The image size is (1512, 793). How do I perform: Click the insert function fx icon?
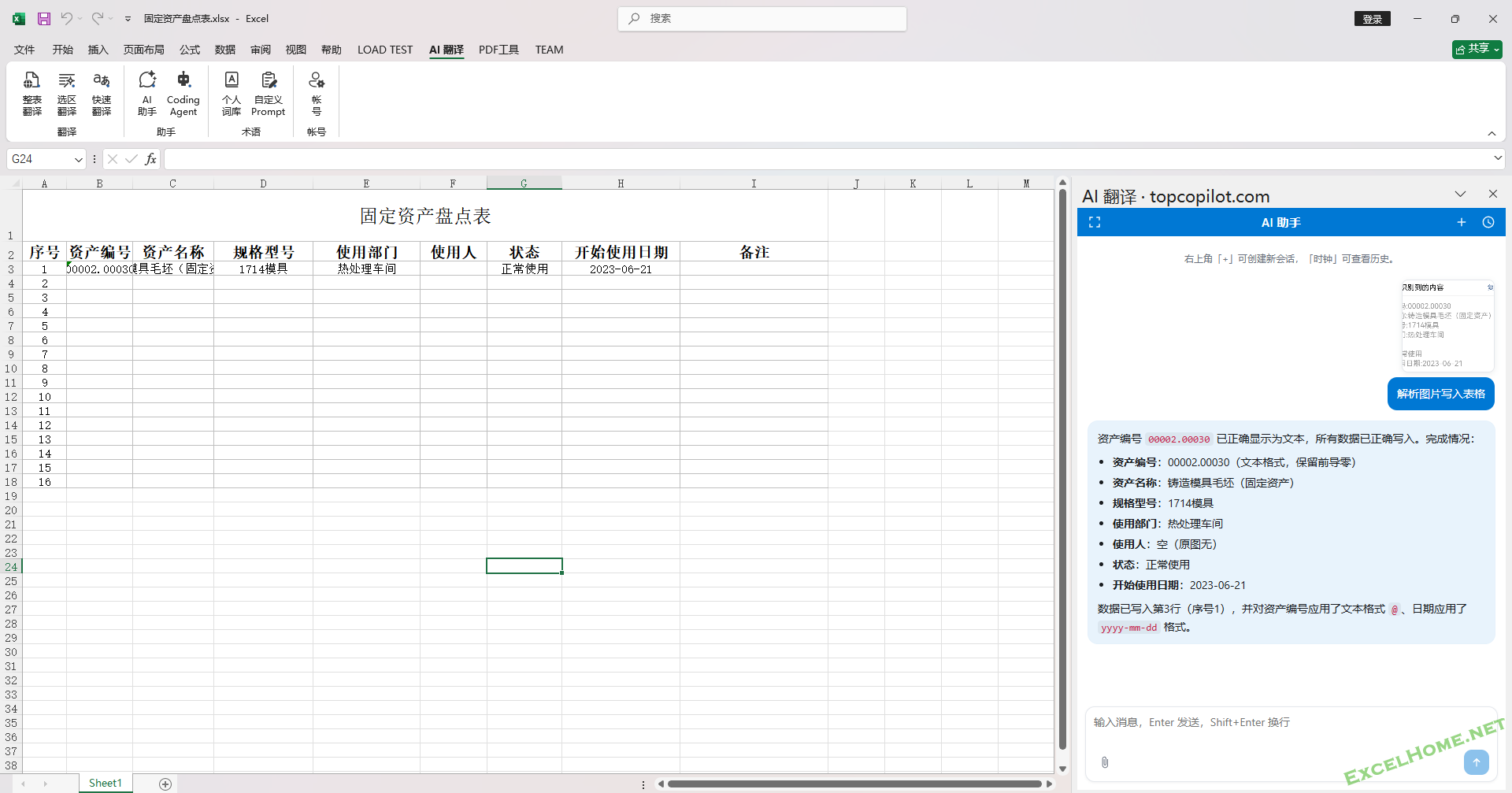tap(150, 159)
